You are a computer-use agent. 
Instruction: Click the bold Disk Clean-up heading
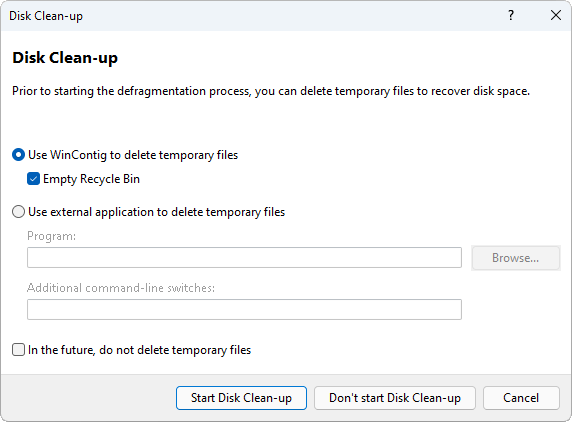tap(65, 58)
